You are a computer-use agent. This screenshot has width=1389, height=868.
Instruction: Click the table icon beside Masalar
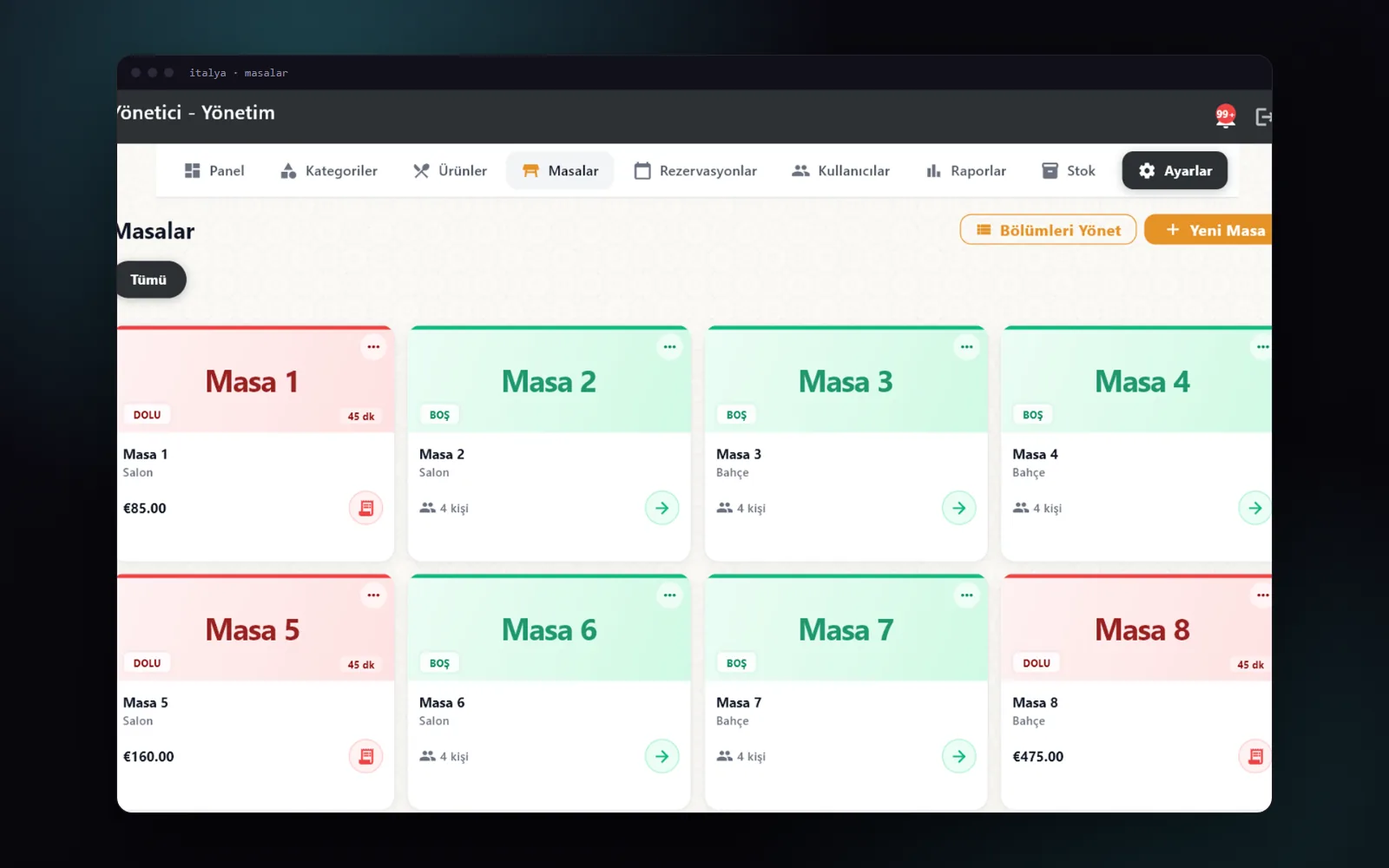point(530,171)
